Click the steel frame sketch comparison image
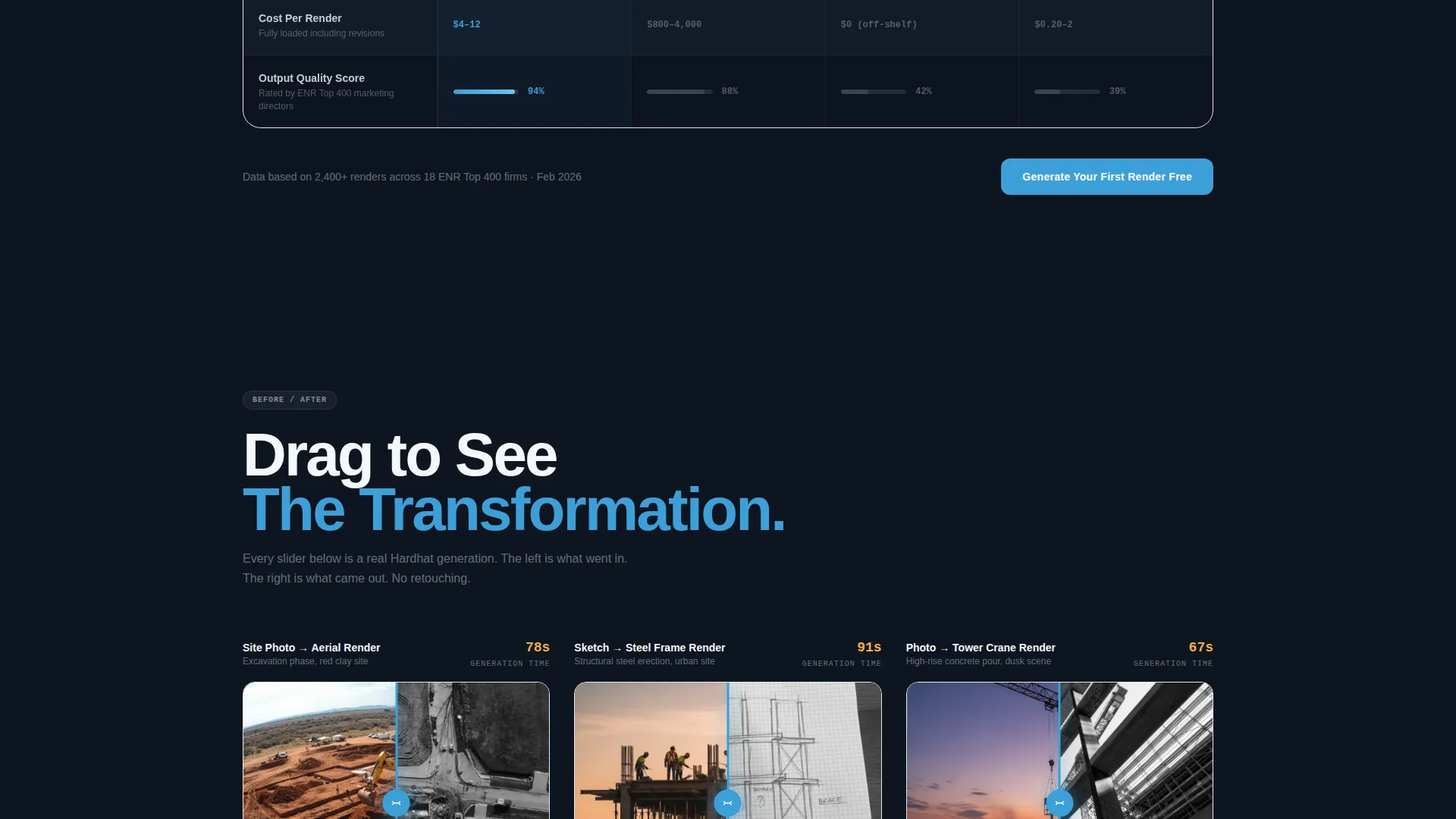 tap(727, 750)
